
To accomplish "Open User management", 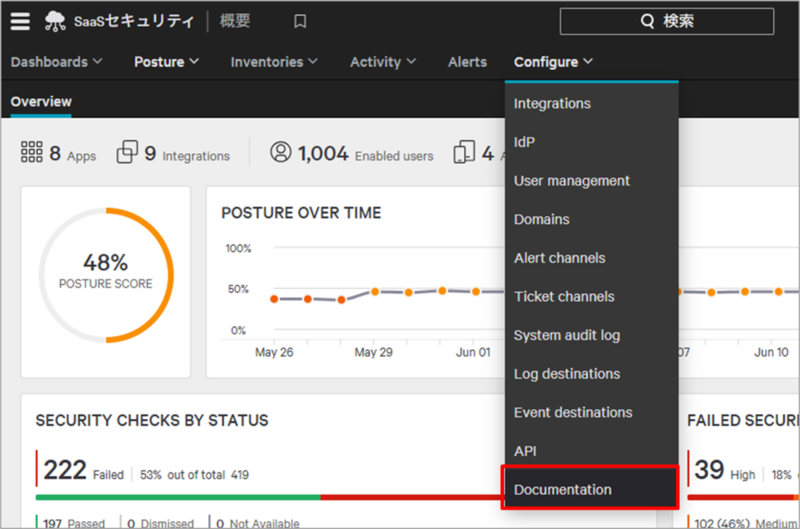I will tap(592, 181).
